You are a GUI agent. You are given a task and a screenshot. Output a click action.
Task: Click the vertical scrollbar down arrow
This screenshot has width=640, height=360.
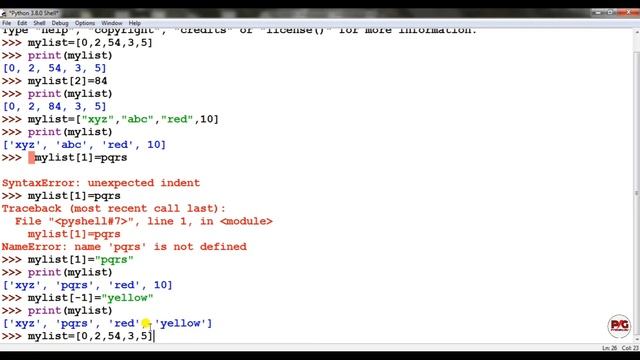click(636, 339)
